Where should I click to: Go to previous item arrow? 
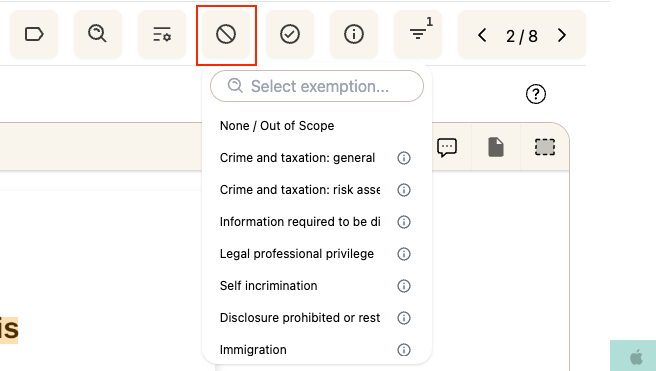(x=482, y=35)
